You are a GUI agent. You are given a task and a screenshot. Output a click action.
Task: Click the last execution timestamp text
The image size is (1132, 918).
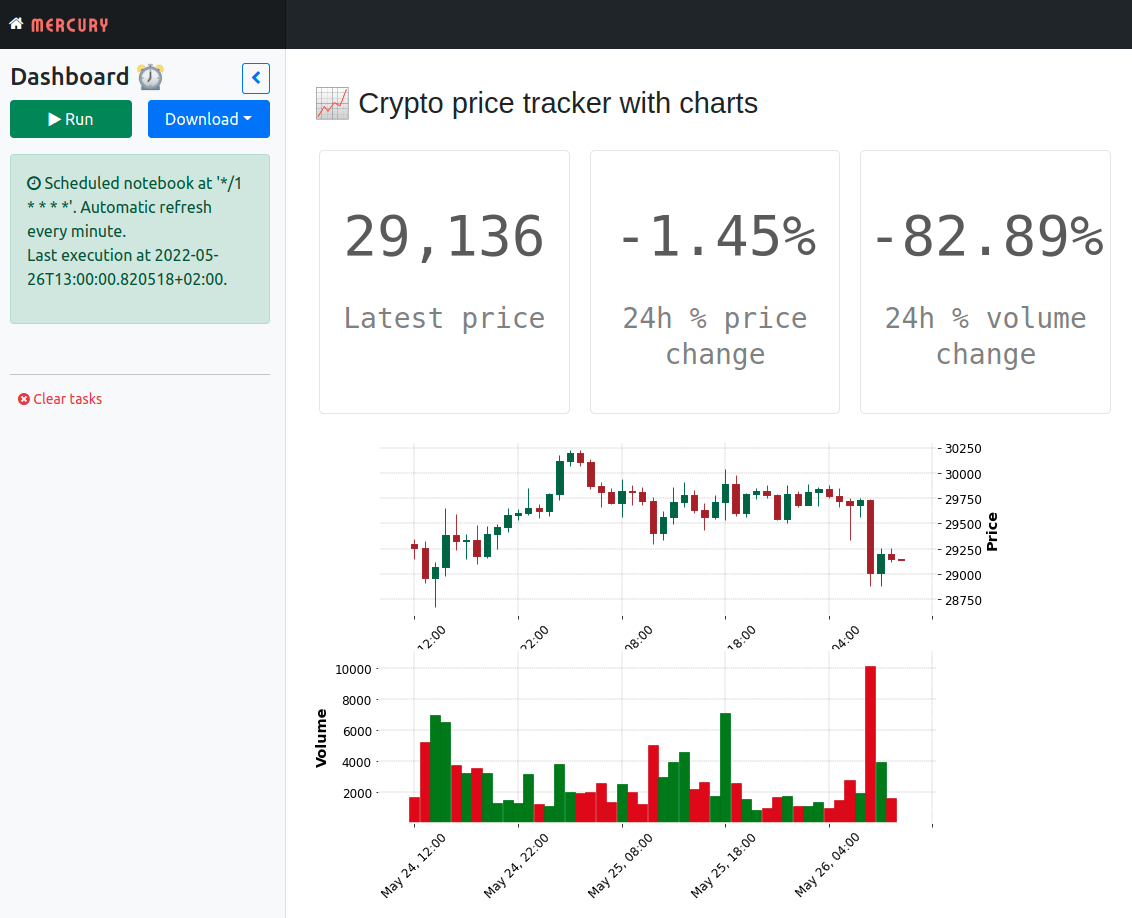(127, 268)
